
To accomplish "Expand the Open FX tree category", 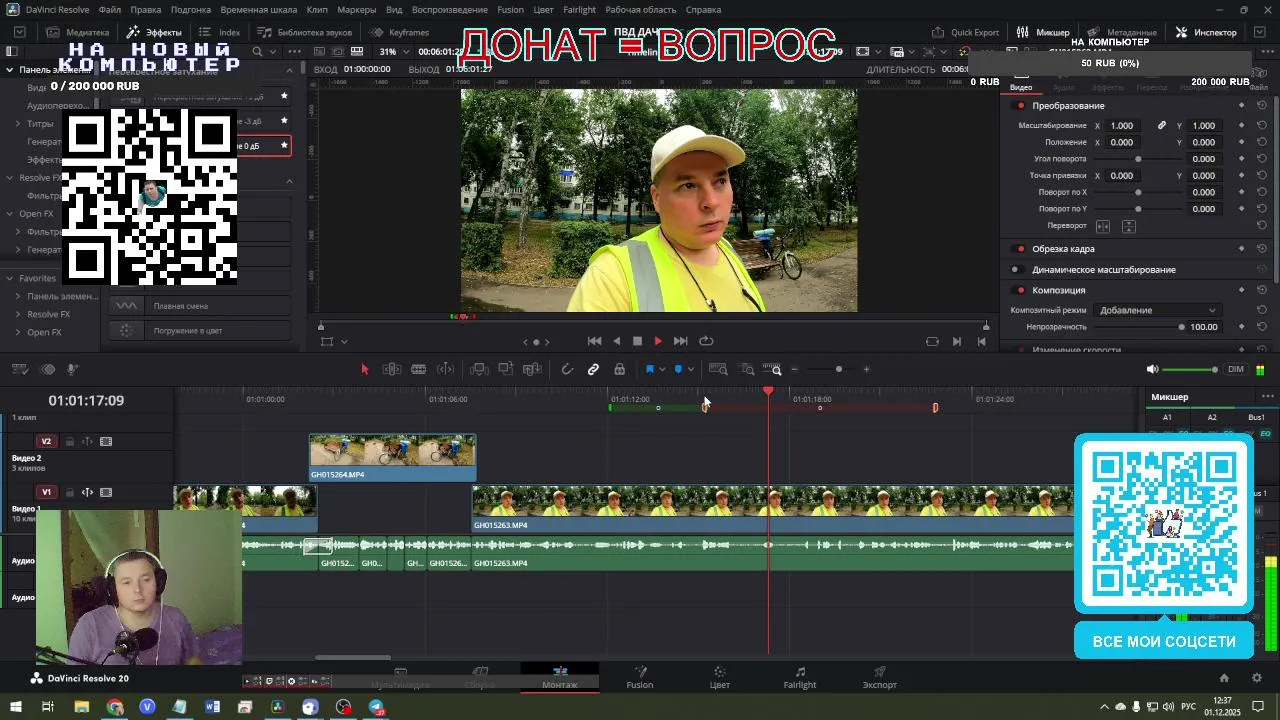I will (10, 214).
